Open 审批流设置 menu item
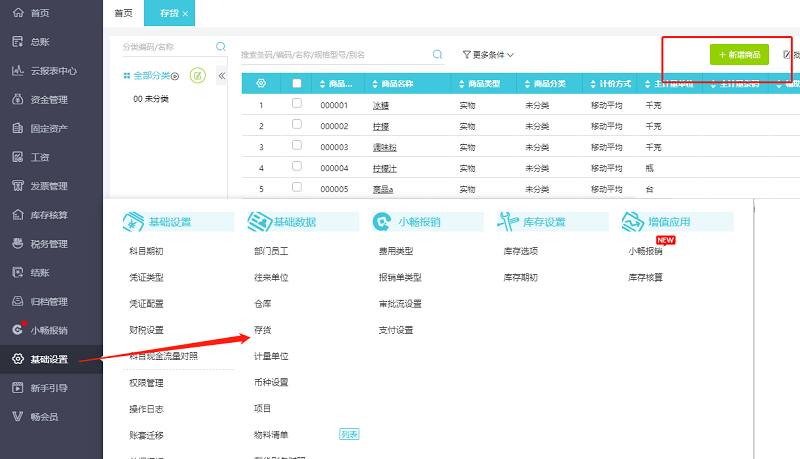800x459 pixels. point(400,303)
